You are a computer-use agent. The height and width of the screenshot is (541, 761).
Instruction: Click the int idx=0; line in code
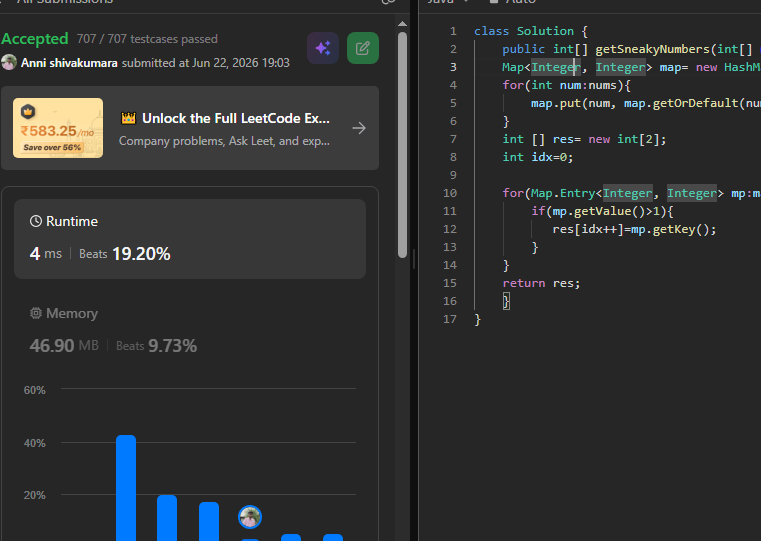(538, 157)
